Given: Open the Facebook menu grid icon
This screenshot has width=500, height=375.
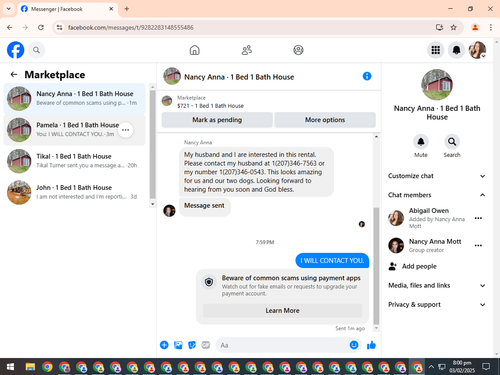Looking at the screenshot, I should (x=436, y=50).
